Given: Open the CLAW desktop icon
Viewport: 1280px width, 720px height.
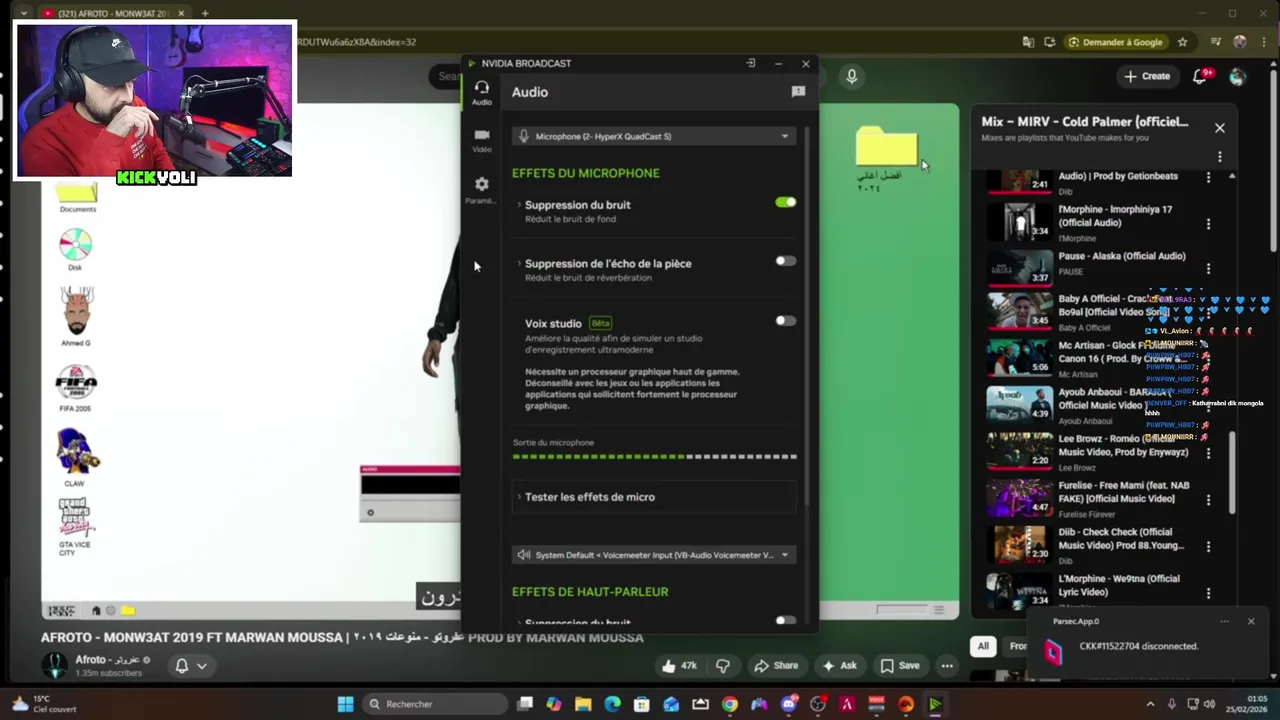Looking at the screenshot, I should click(75, 458).
